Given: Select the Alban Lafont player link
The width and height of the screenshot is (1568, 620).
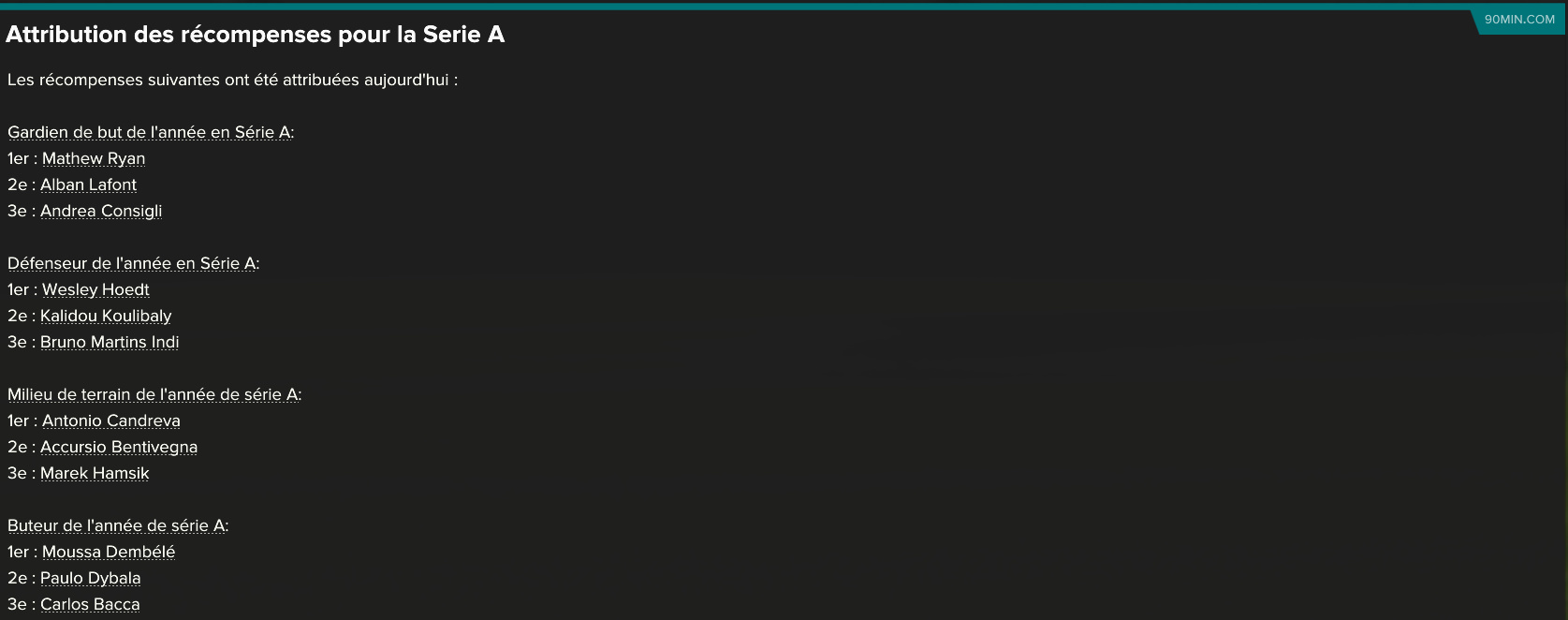Looking at the screenshot, I should pyautogui.click(x=88, y=185).
